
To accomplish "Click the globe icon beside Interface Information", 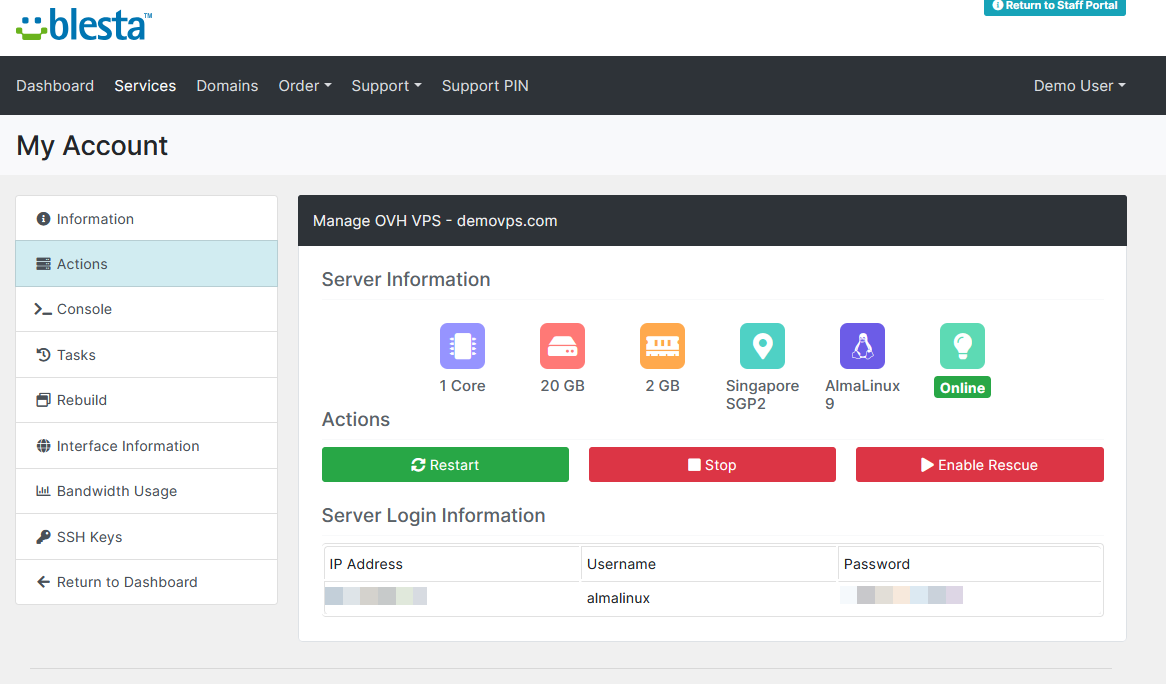I will pyautogui.click(x=43, y=446).
